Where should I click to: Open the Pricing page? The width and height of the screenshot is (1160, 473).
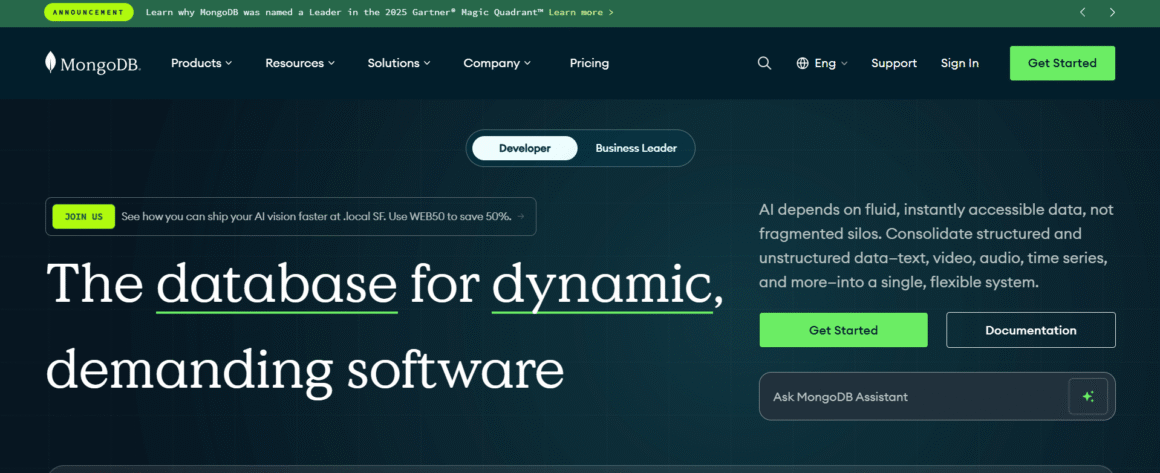point(589,63)
